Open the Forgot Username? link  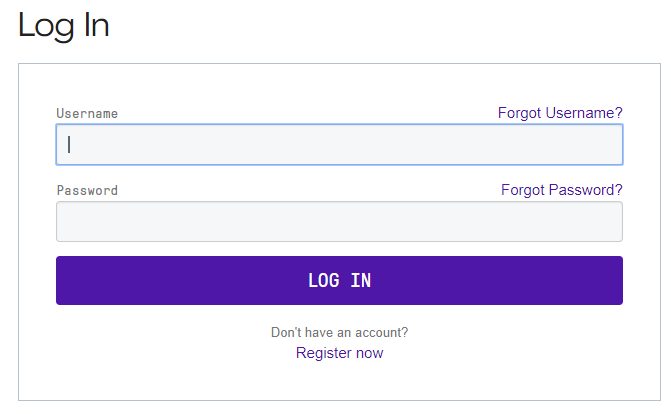560,113
